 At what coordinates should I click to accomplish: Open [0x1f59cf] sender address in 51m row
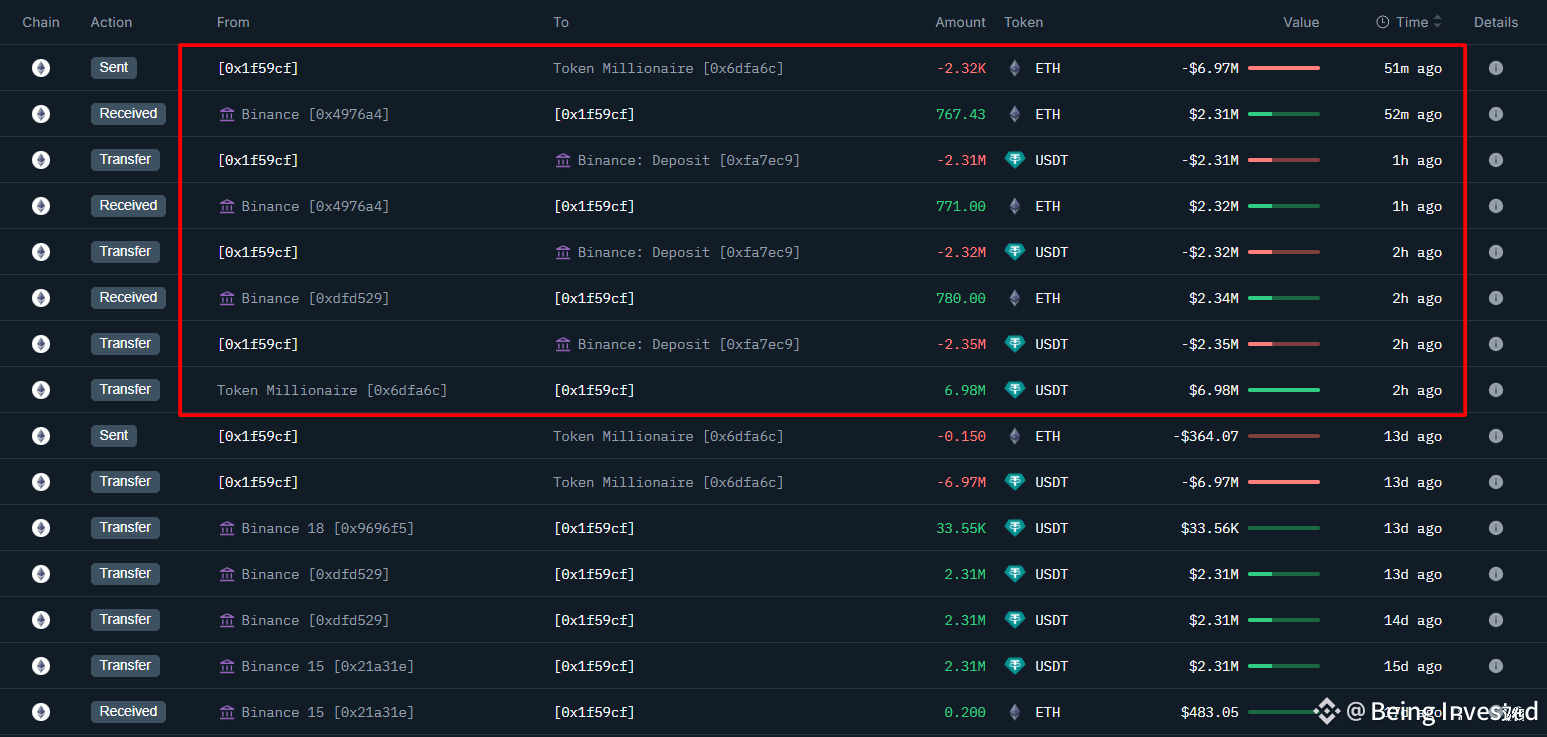point(258,68)
